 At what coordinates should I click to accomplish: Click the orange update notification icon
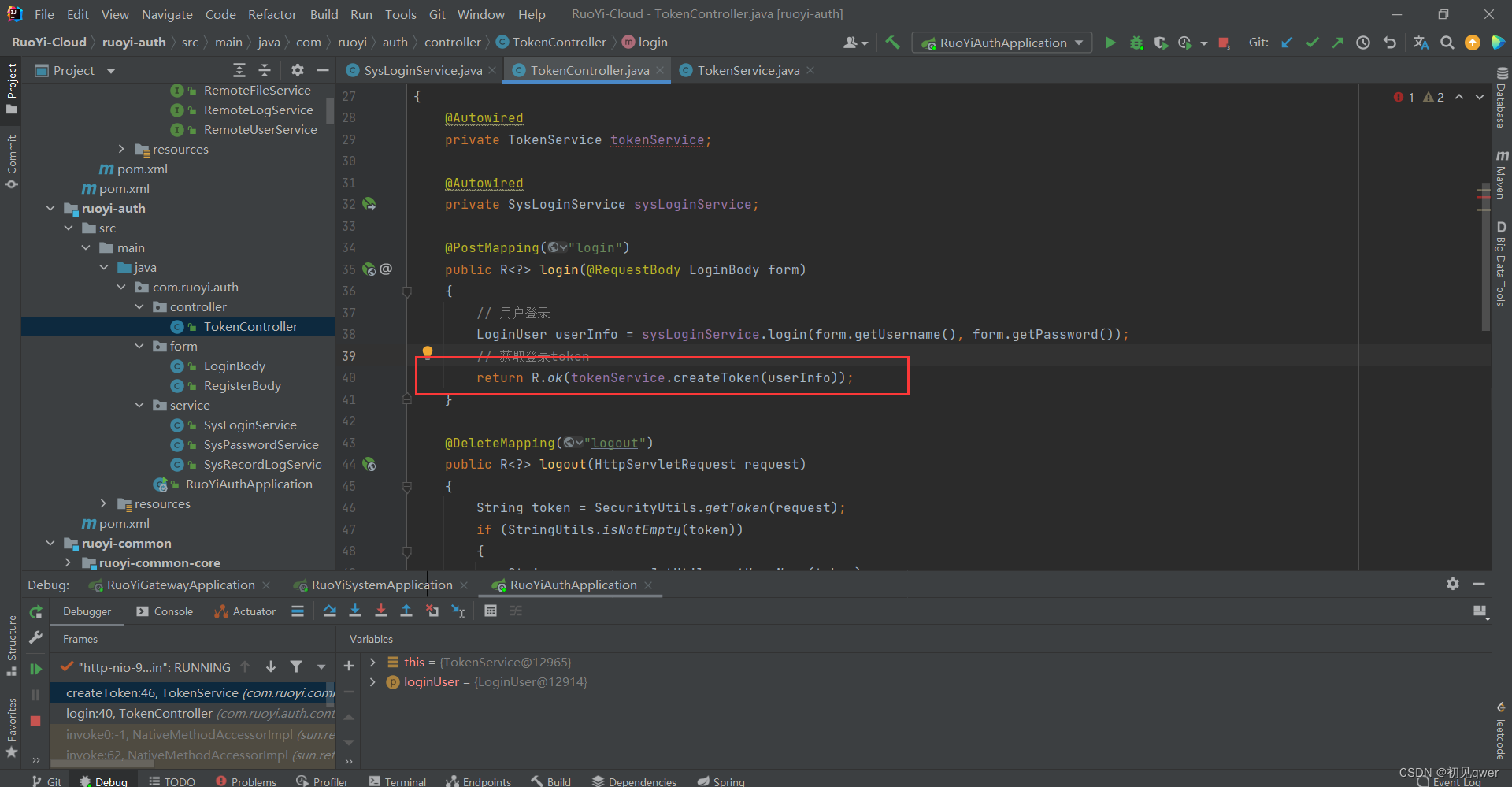(x=1472, y=43)
